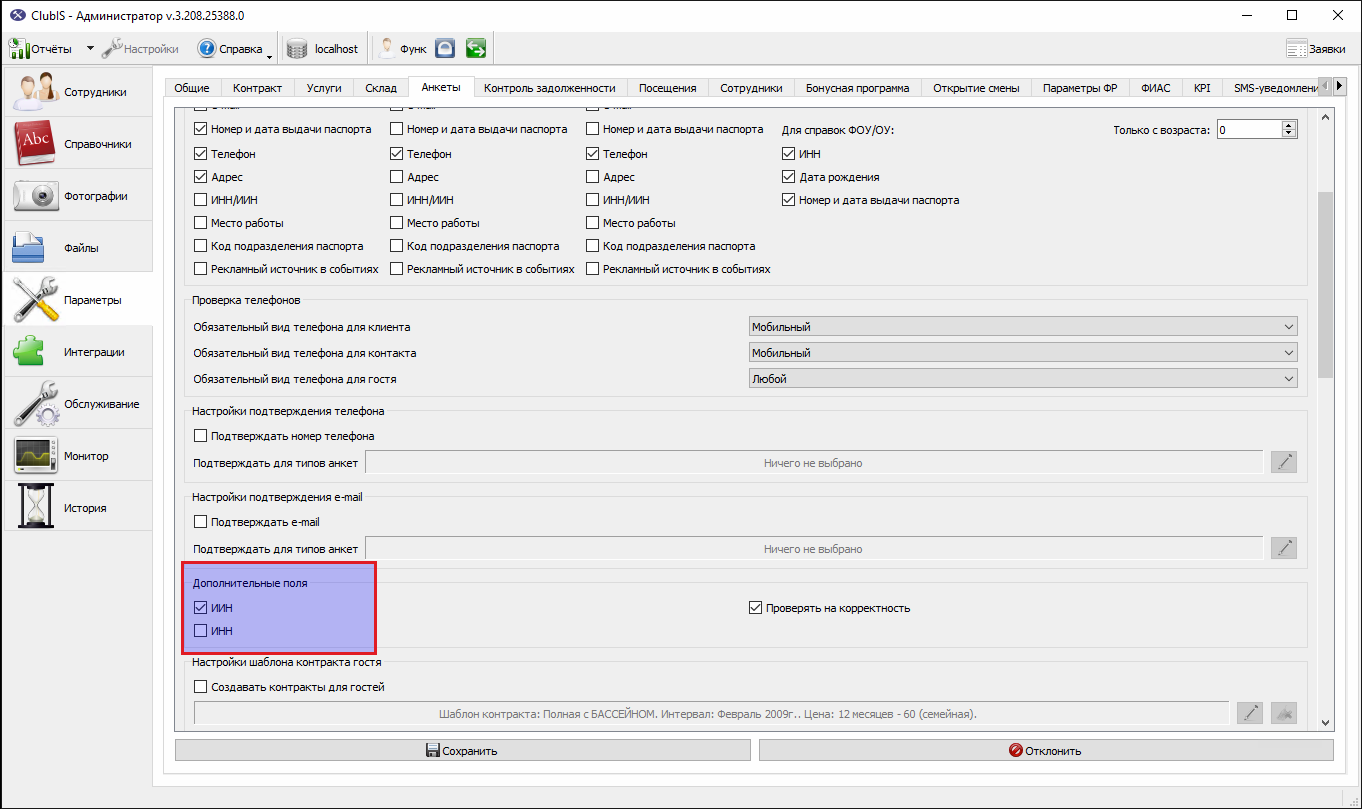Open the Монитор sidebar section
1362x809 pixels.
coord(78,456)
